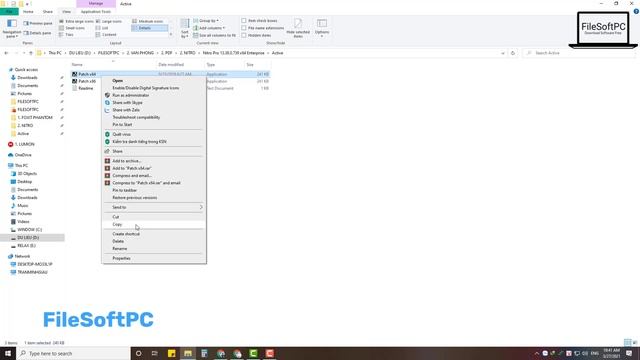Expand the layout gallery more arrow
The image size is (640, 360).
click(x=171, y=35)
